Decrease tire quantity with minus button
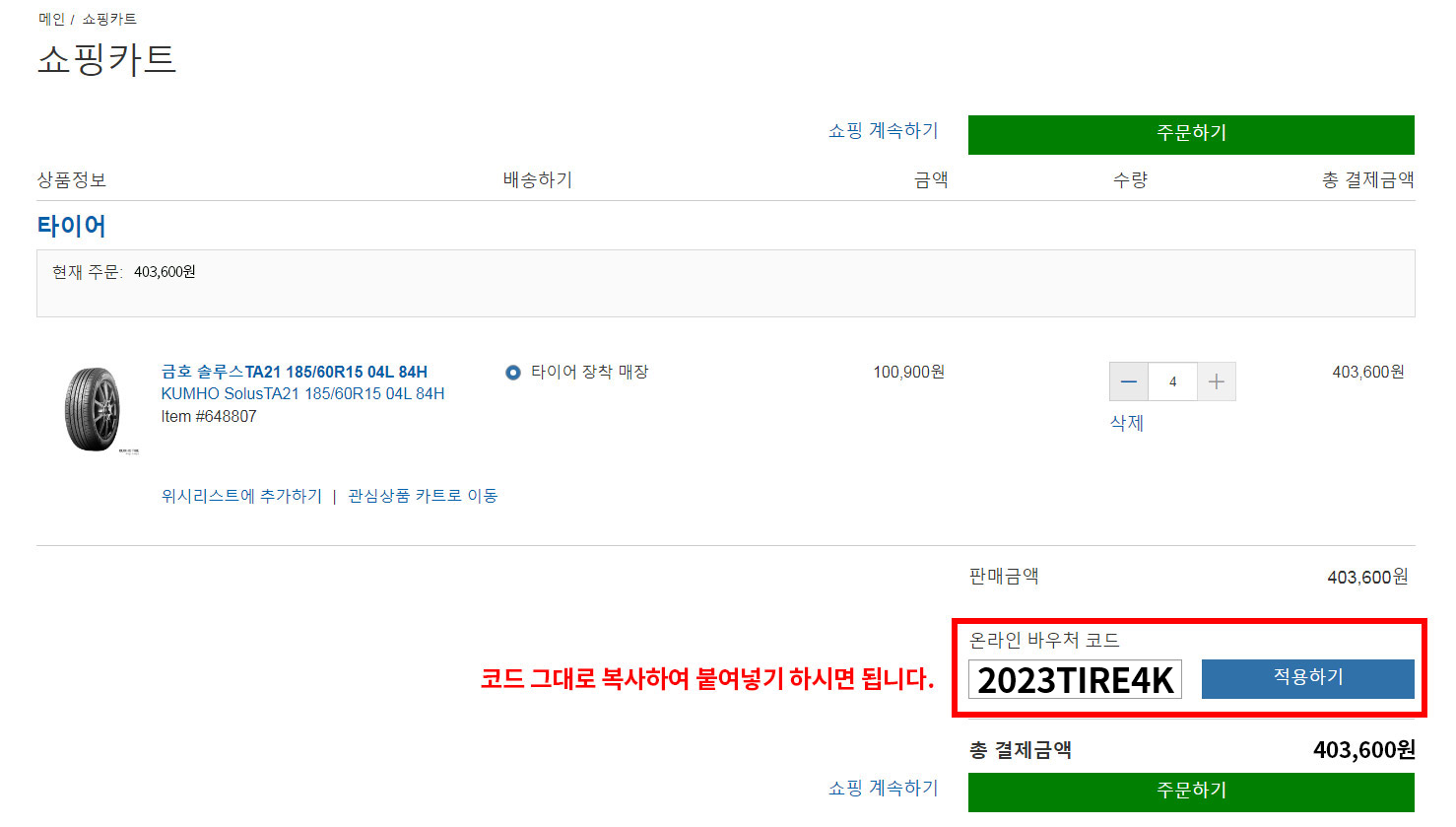 tap(1129, 381)
